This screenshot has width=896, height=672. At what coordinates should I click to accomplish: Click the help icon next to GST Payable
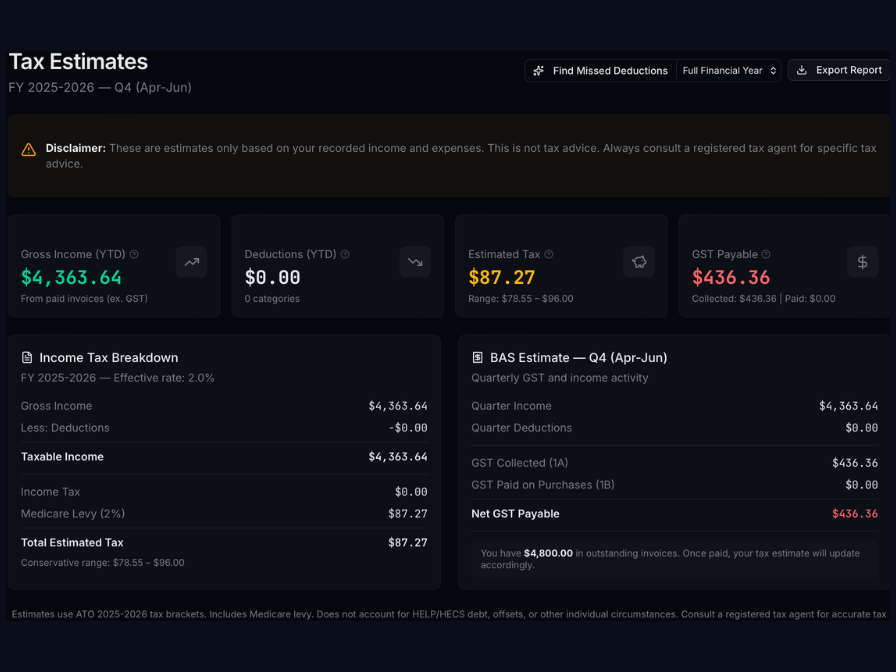(x=766, y=254)
